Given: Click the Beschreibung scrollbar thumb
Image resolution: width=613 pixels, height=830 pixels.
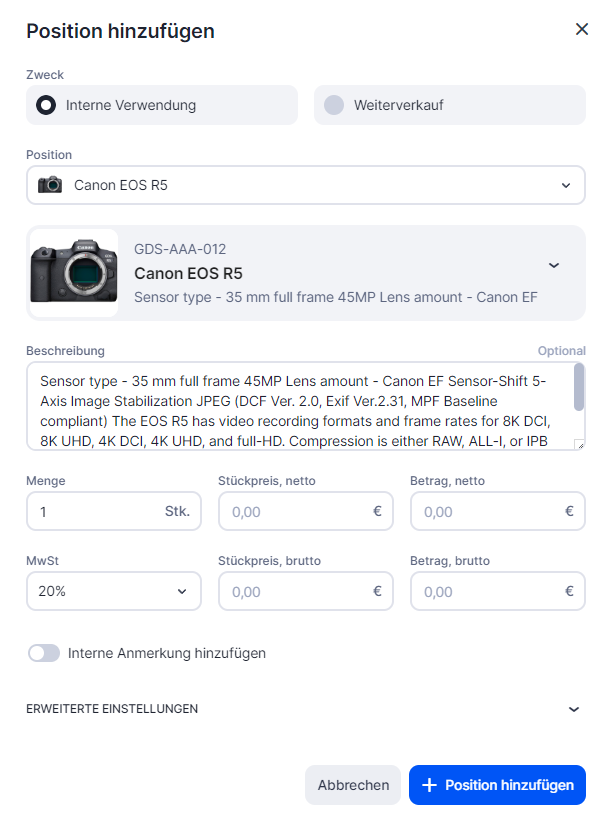Looking at the screenshot, I should pyautogui.click(x=578, y=386).
